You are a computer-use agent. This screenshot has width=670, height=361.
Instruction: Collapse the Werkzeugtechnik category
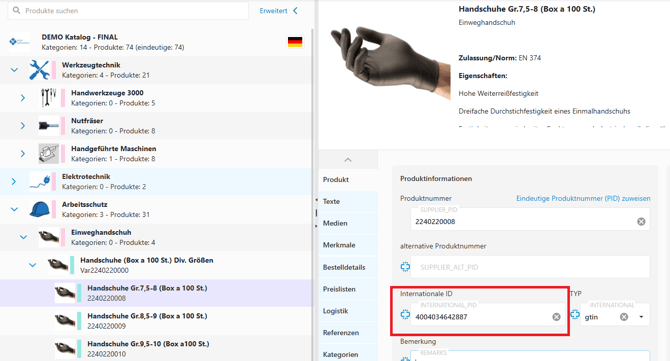[x=14, y=70]
